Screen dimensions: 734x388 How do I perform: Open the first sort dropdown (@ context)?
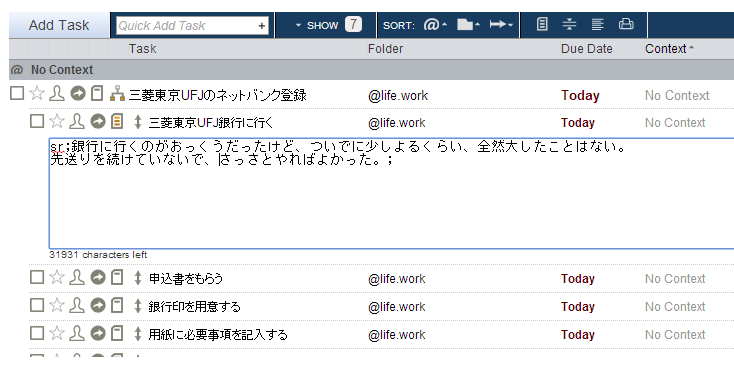[435, 24]
